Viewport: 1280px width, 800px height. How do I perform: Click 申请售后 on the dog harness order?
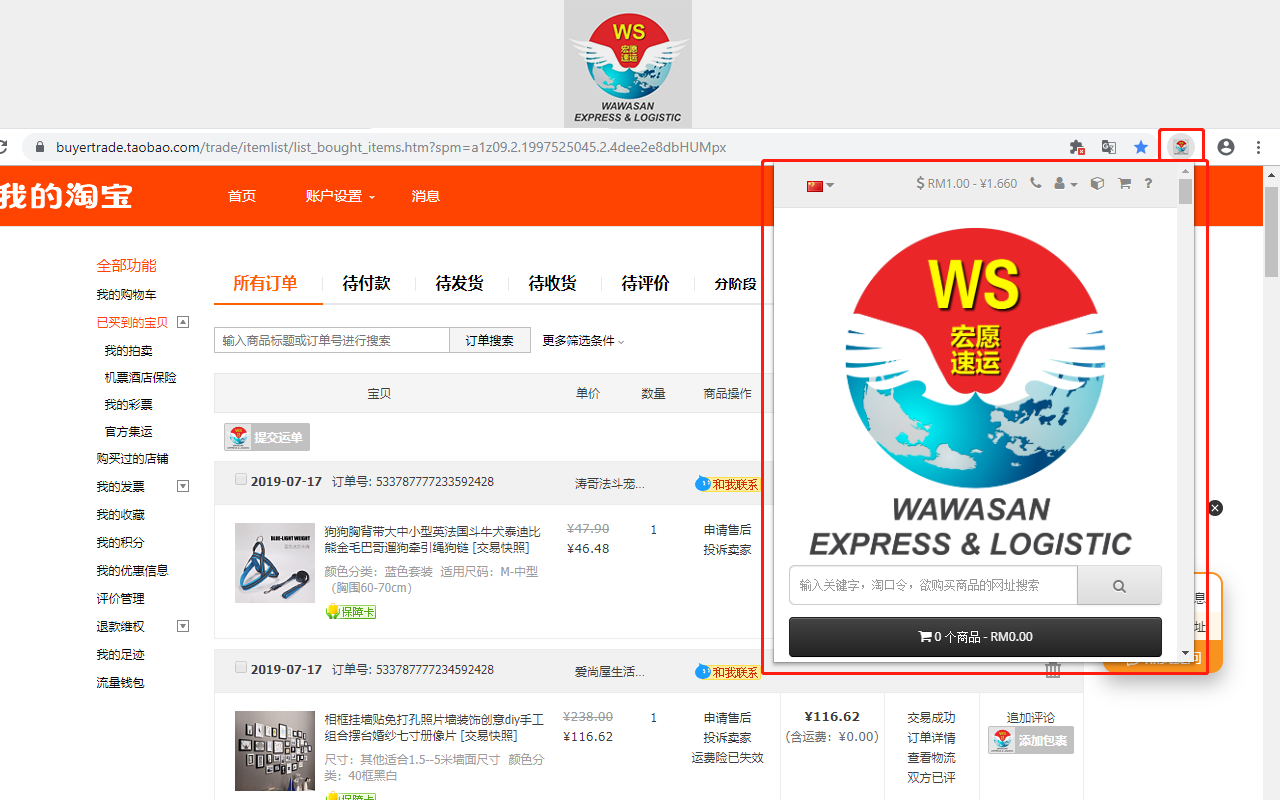727,530
